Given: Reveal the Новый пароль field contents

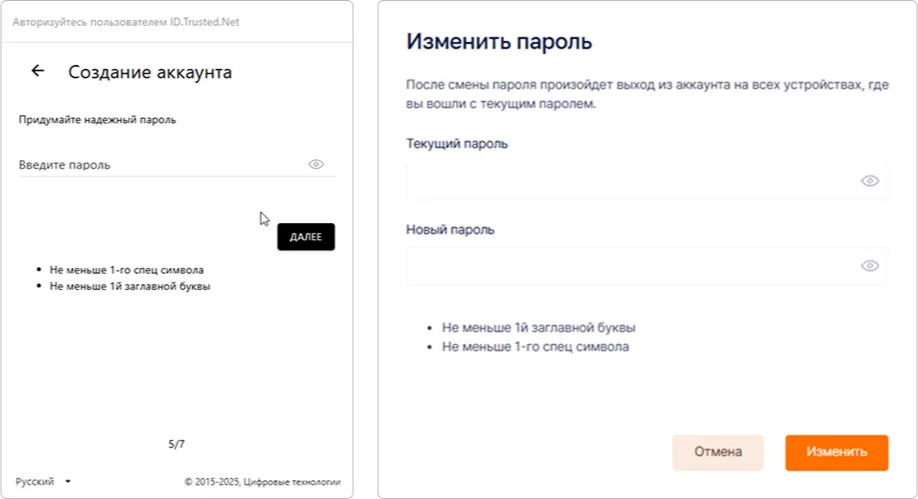Looking at the screenshot, I should (x=869, y=266).
